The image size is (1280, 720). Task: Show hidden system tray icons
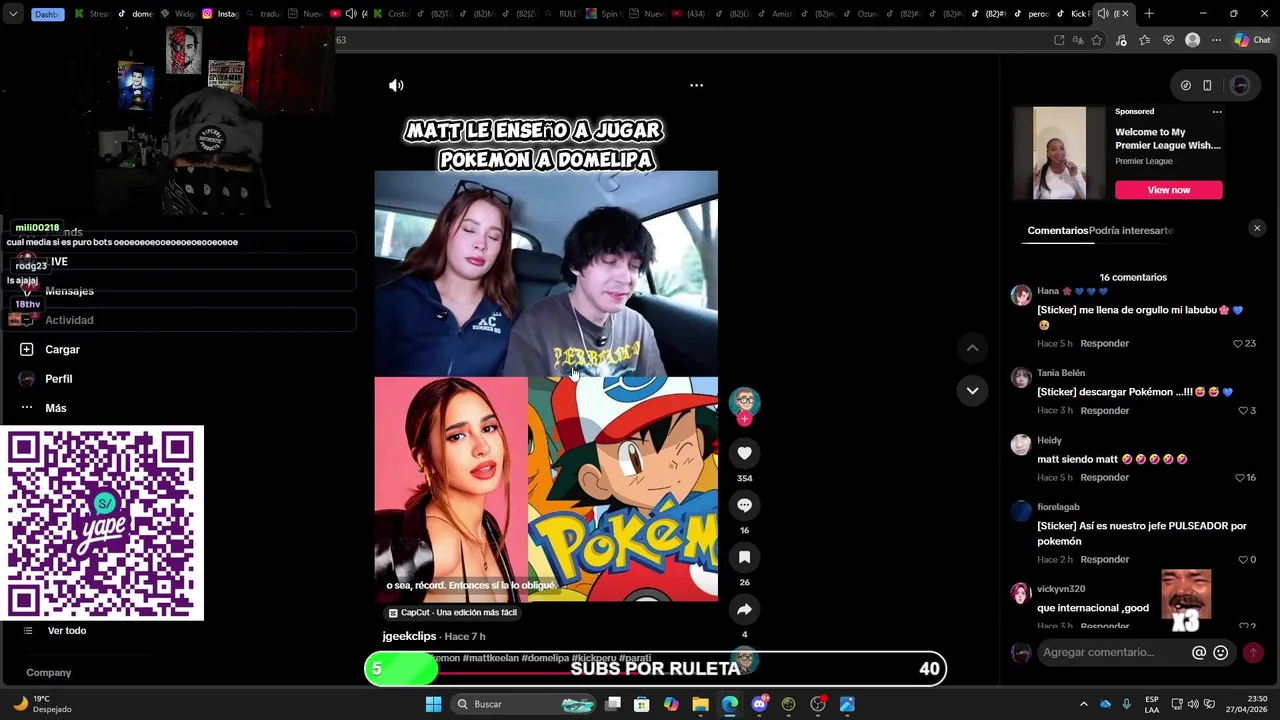click(1083, 704)
